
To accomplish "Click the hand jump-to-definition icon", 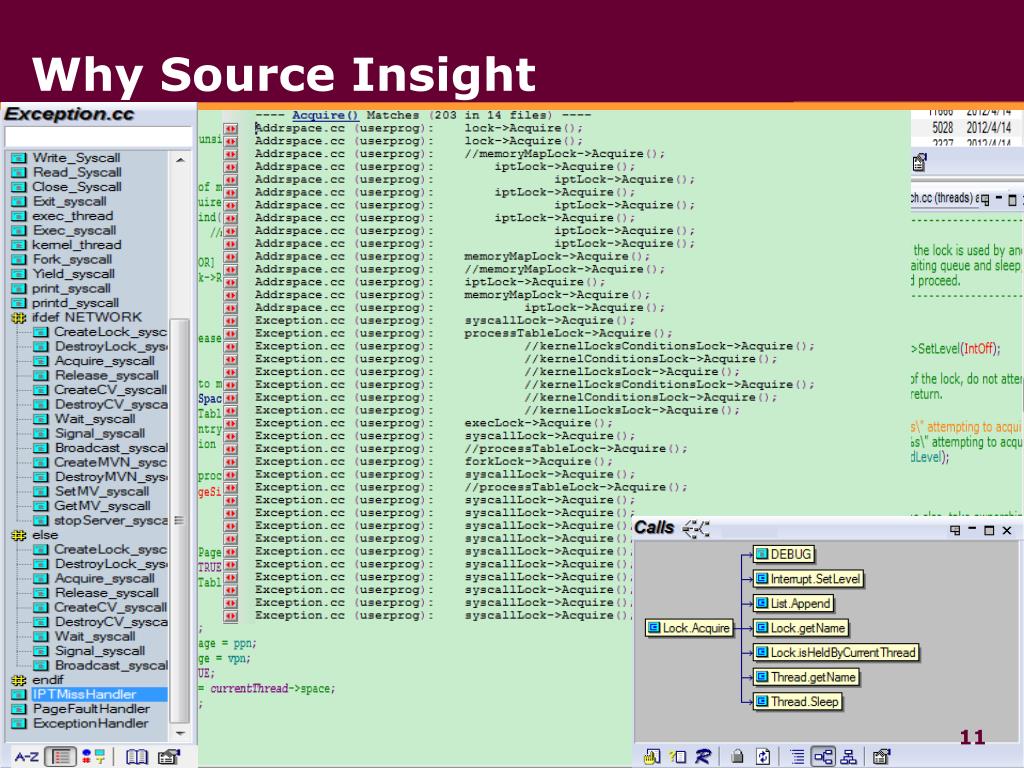I will coord(650,757).
